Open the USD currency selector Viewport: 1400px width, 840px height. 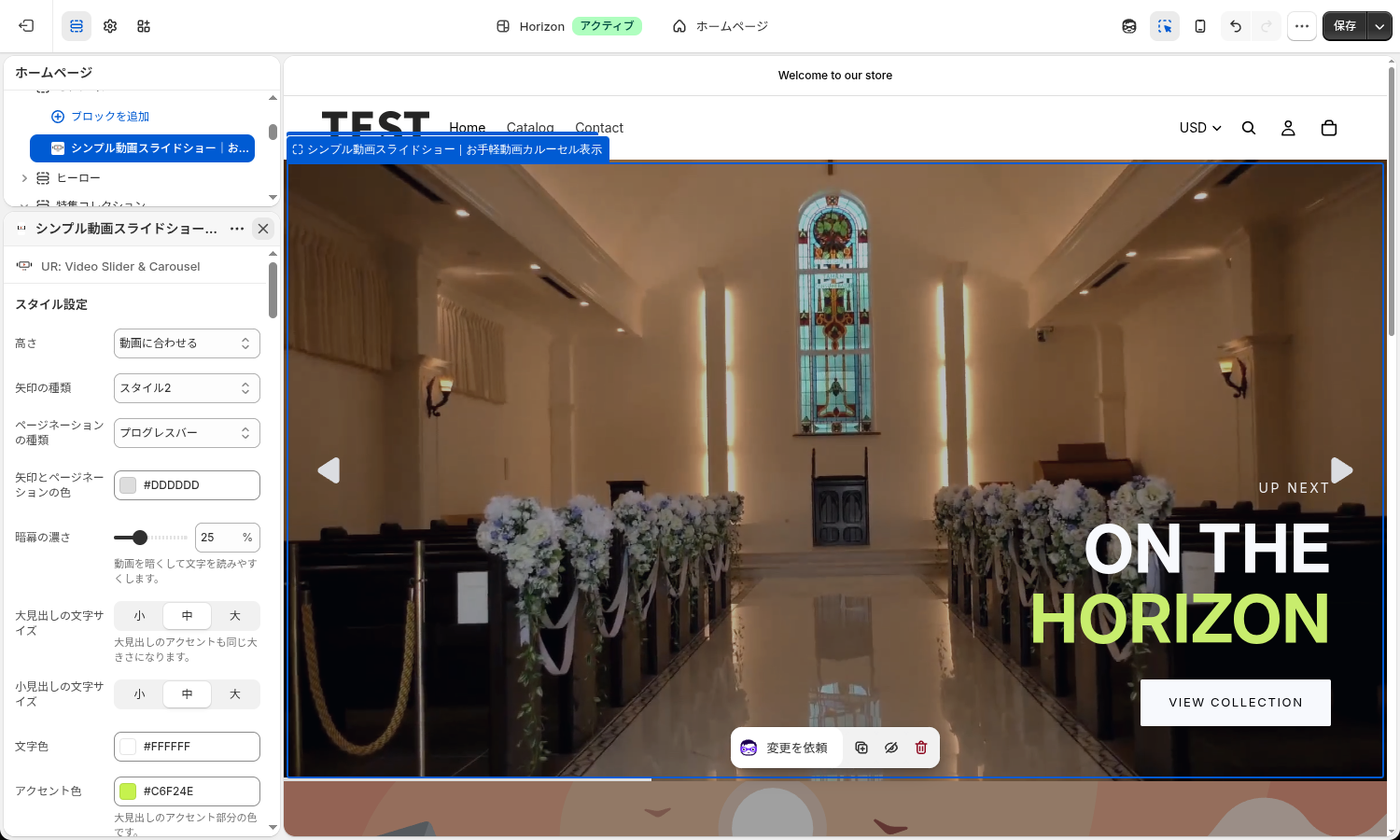(x=1200, y=128)
